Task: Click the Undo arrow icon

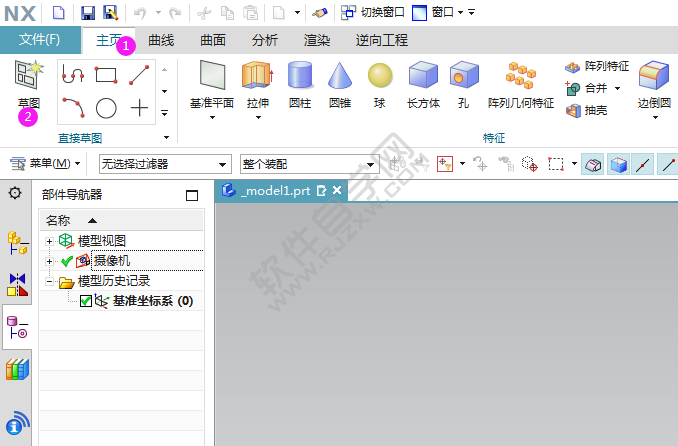Action: pos(140,13)
